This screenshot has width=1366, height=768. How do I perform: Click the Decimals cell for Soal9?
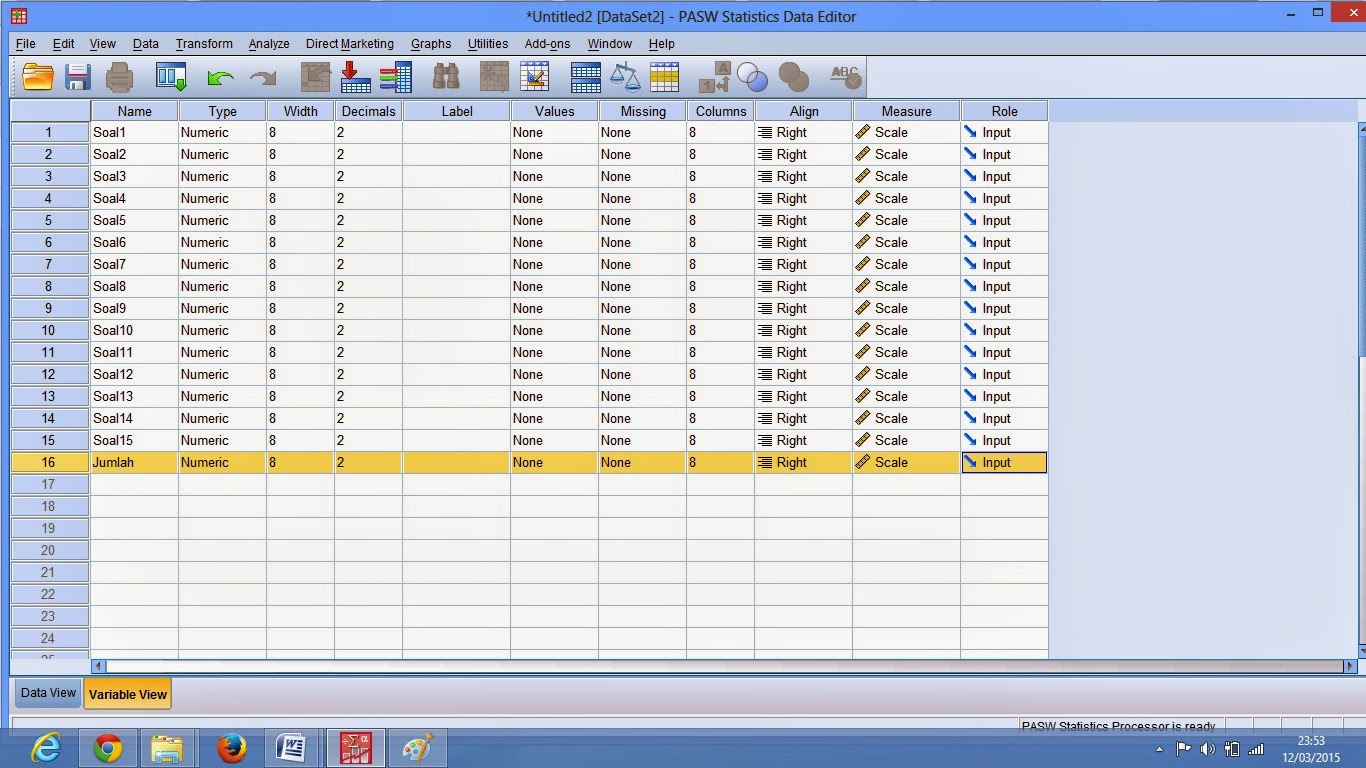pyautogui.click(x=368, y=308)
